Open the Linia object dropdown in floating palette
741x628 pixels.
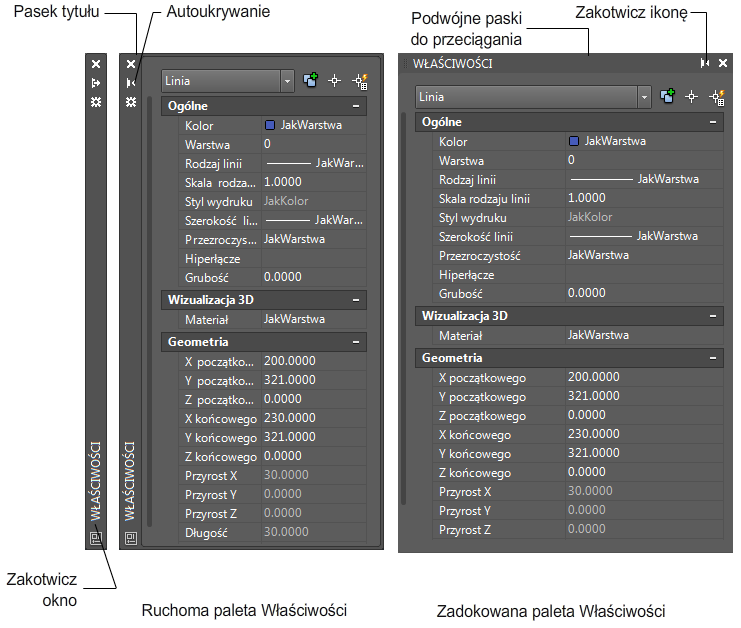coord(287,81)
